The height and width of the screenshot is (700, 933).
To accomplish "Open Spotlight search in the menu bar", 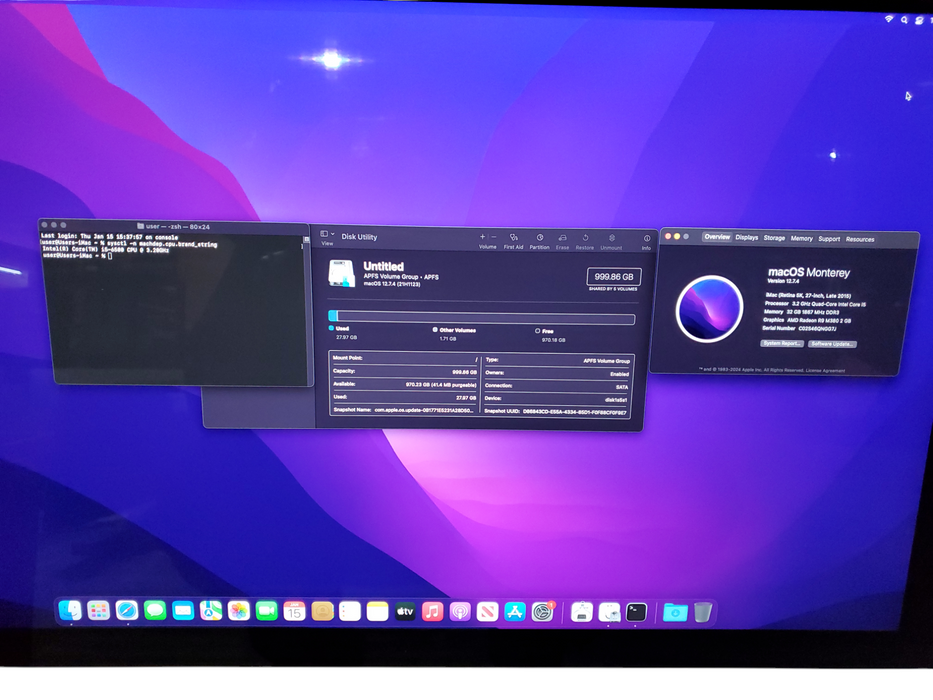I will (904, 20).
